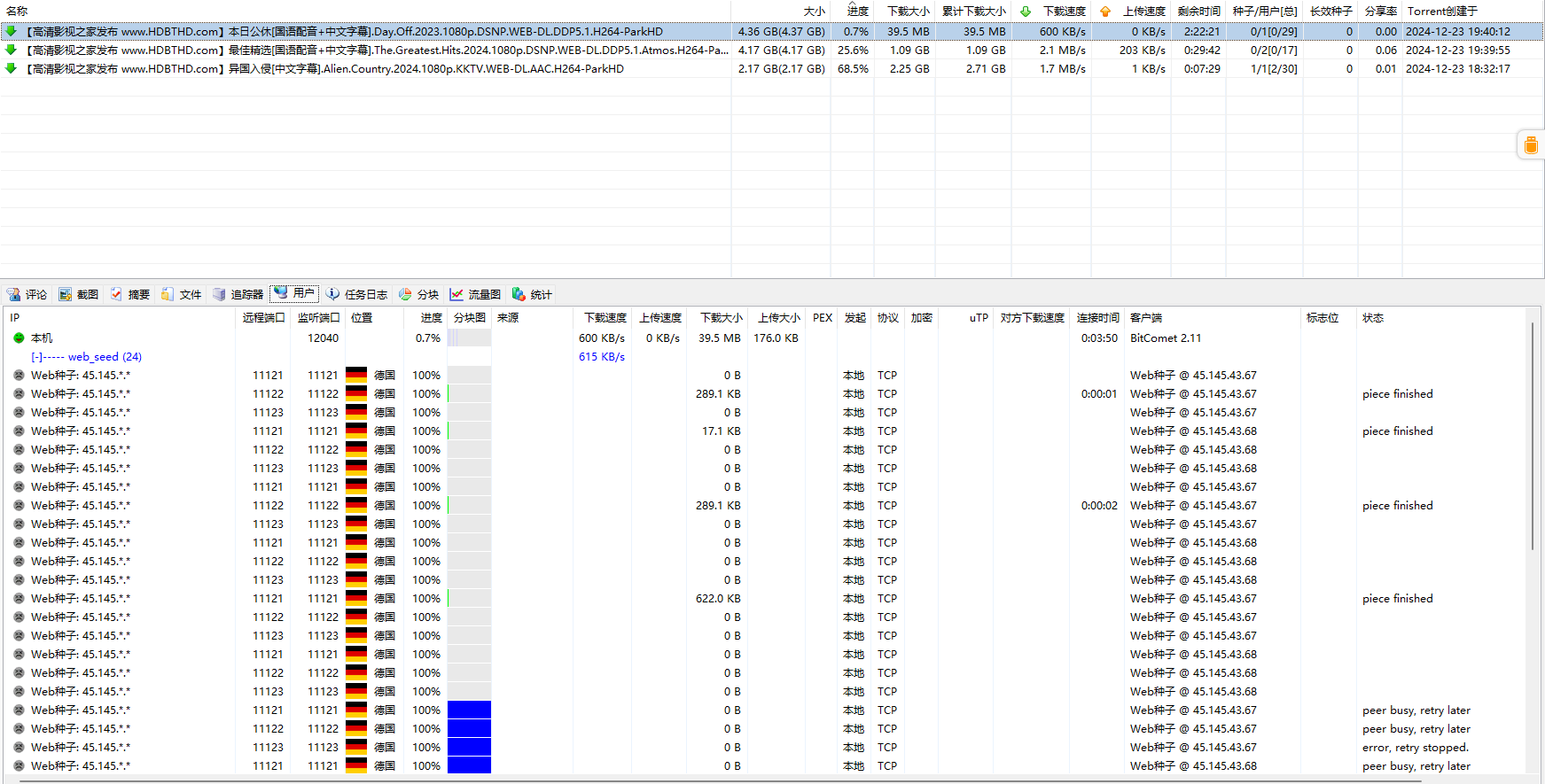Click the peer icon in the row connected 0:00:02
1545x784 pixels.
coord(19,505)
